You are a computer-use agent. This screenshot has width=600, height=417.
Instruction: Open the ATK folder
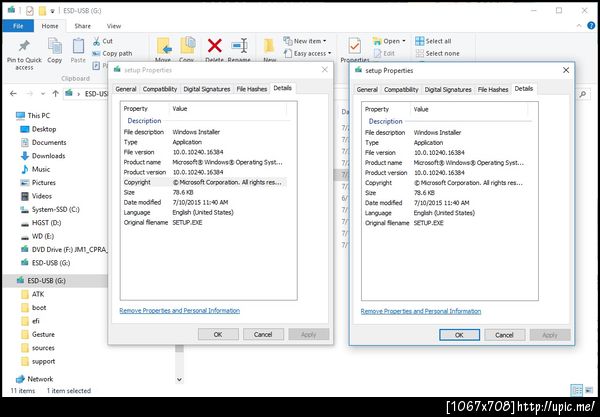(x=33, y=294)
